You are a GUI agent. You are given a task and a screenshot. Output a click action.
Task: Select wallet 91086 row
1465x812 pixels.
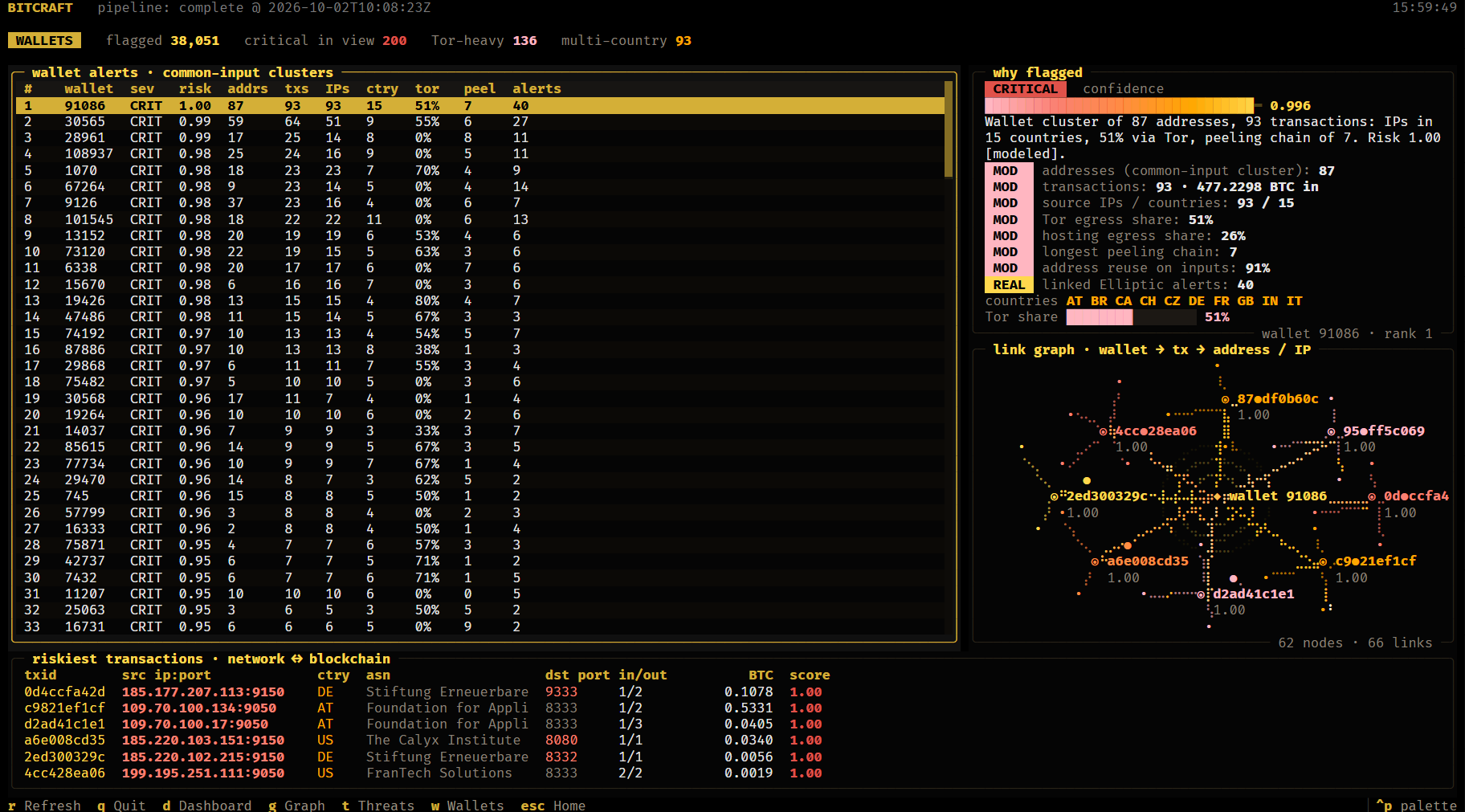pyautogui.click(x=480, y=105)
